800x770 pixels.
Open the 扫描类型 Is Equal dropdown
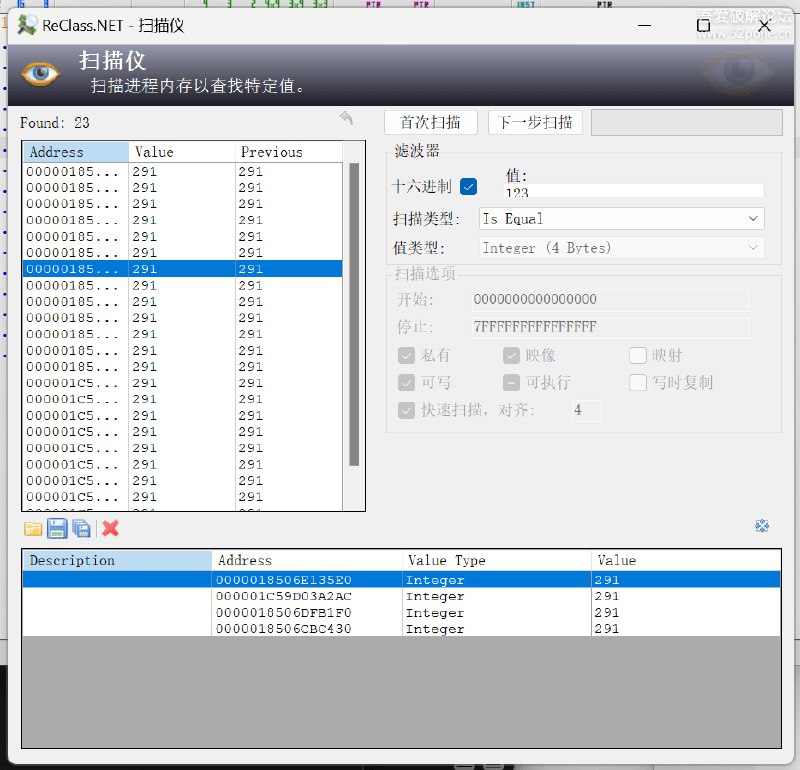point(620,218)
